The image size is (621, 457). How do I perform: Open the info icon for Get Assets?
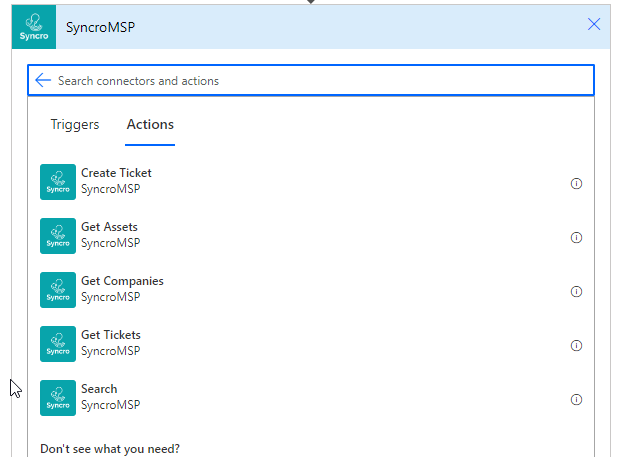[x=576, y=238]
